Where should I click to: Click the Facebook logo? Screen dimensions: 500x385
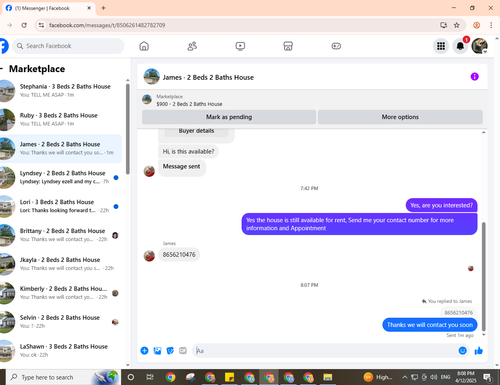(3, 46)
